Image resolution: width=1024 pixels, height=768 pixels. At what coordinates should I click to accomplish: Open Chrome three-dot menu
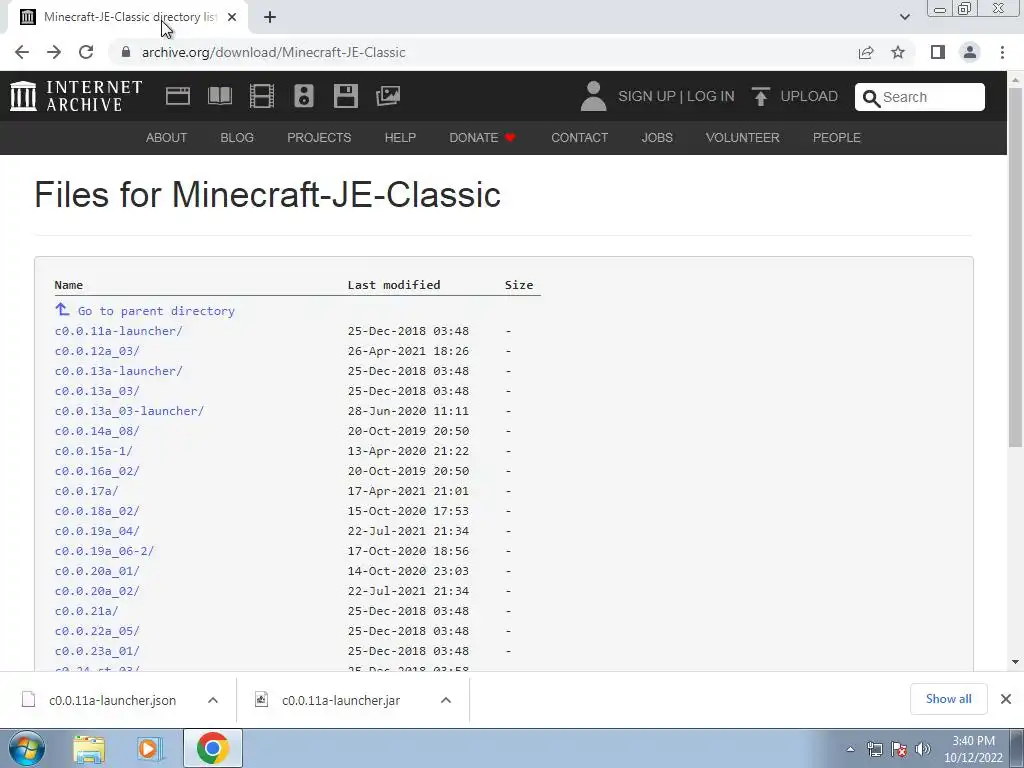coord(1002,52)
